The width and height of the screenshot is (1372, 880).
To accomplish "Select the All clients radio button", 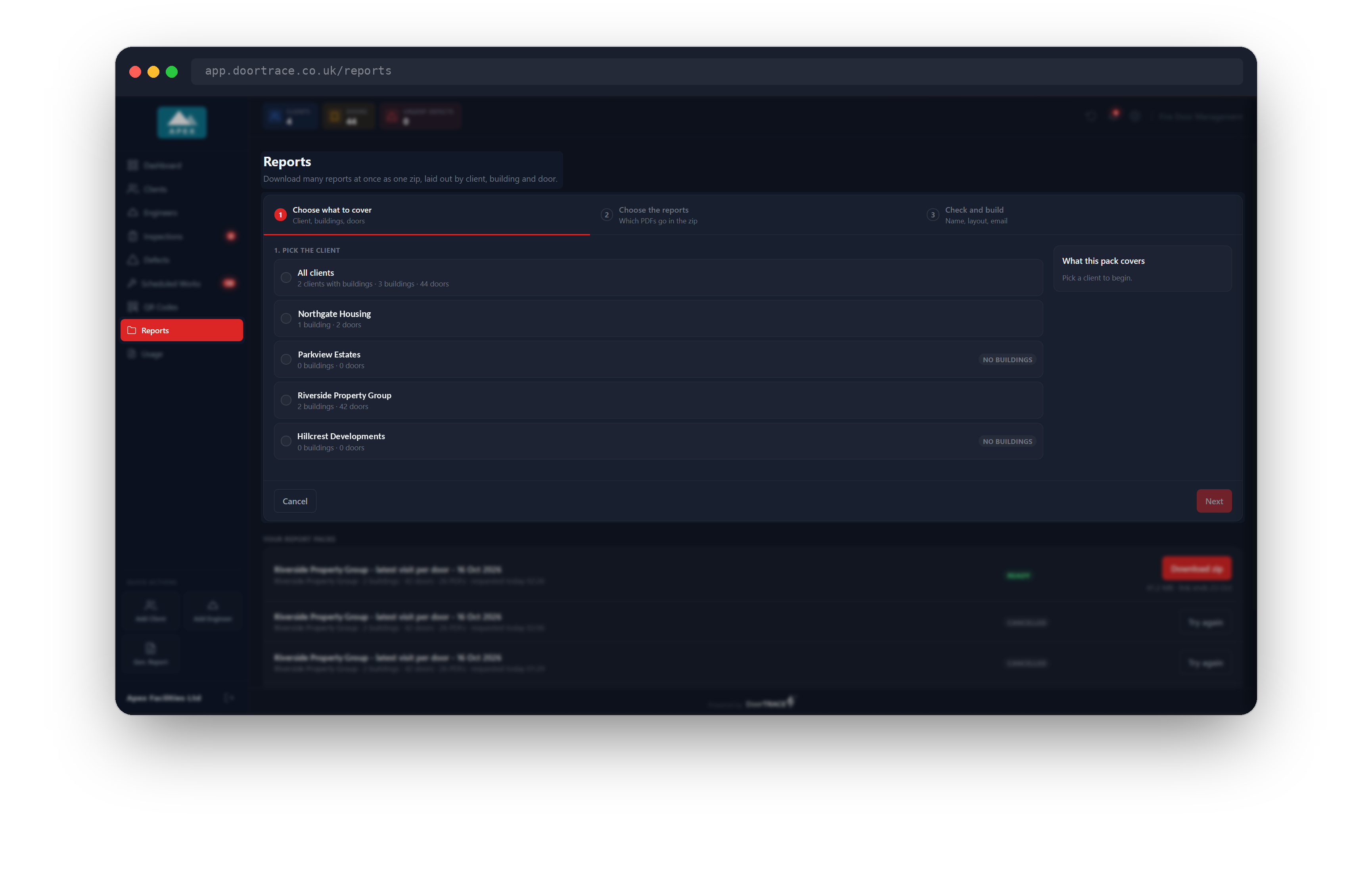I will [x=286, y=278].
